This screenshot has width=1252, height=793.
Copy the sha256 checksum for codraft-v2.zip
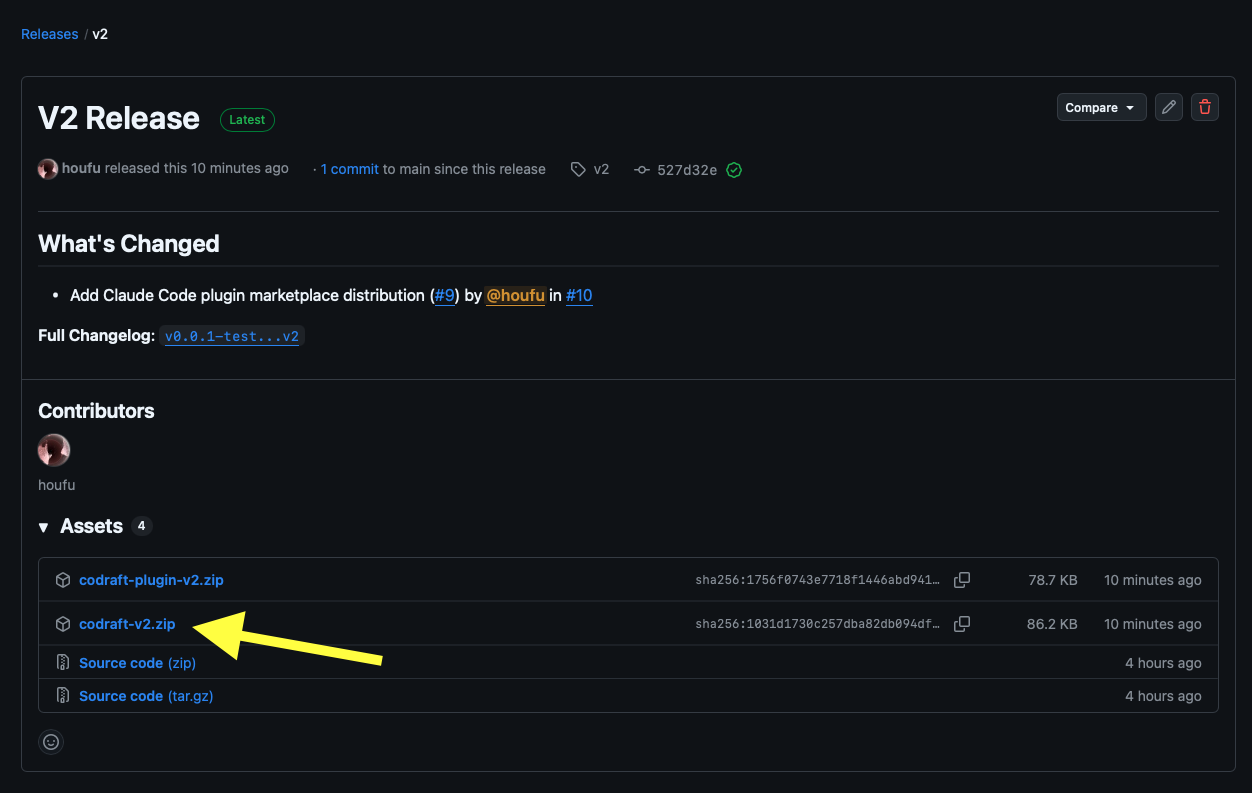tap(961, 624)
